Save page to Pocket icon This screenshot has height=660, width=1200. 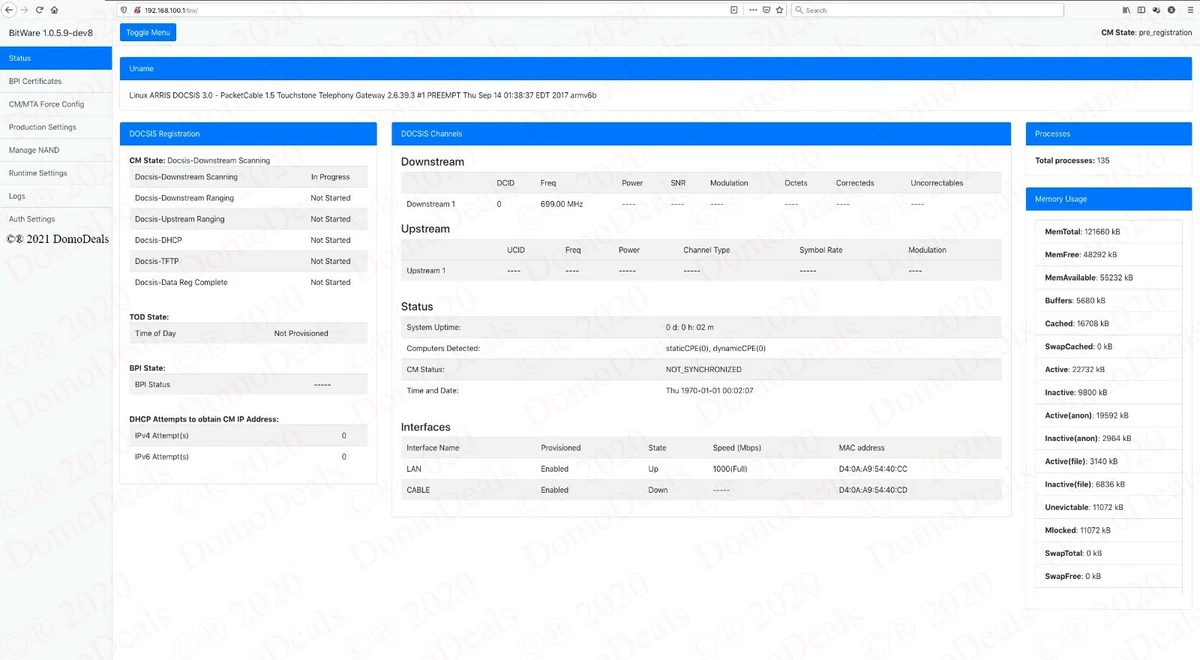click(766, 9)
